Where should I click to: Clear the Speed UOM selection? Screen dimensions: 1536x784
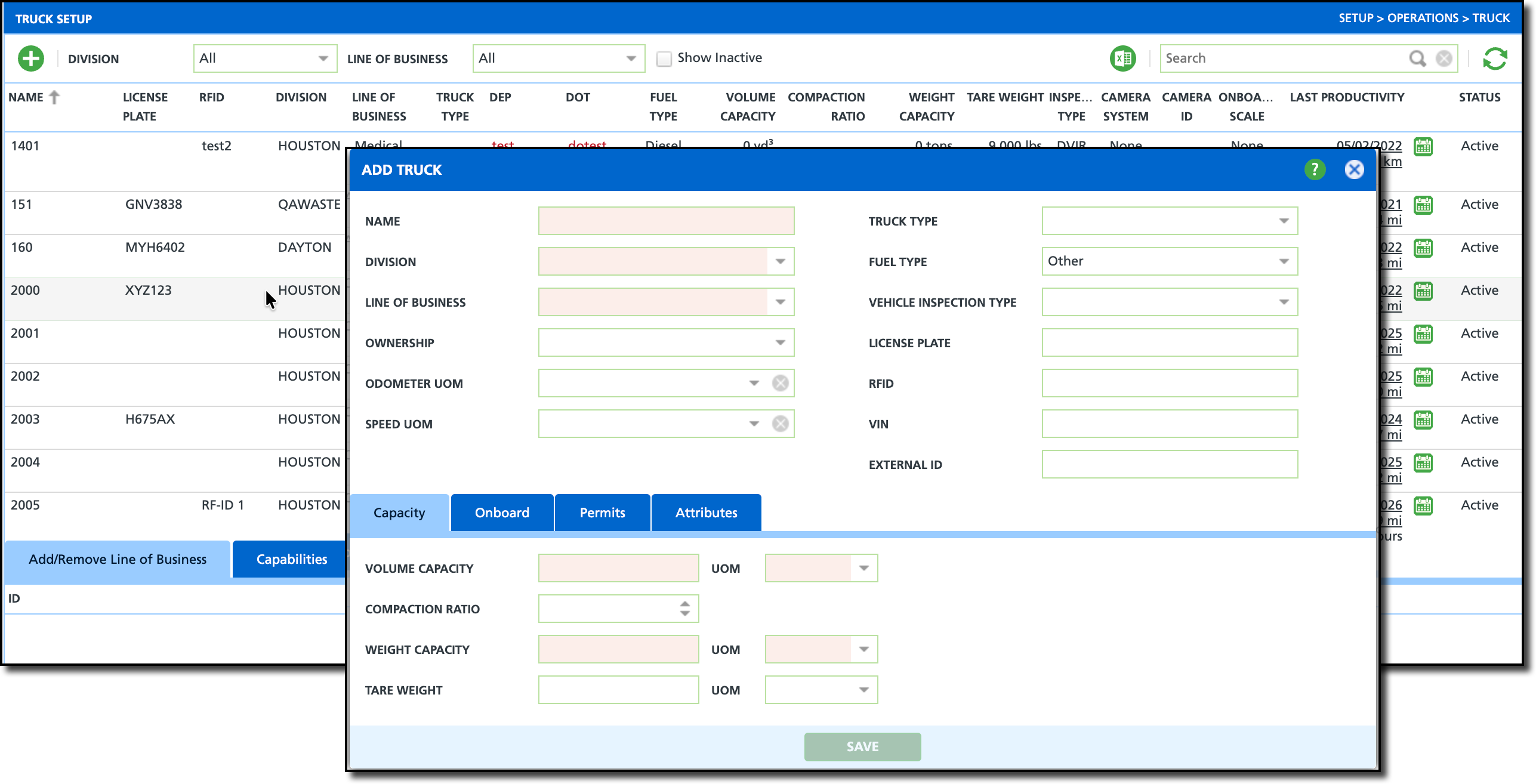coord(780,424)
